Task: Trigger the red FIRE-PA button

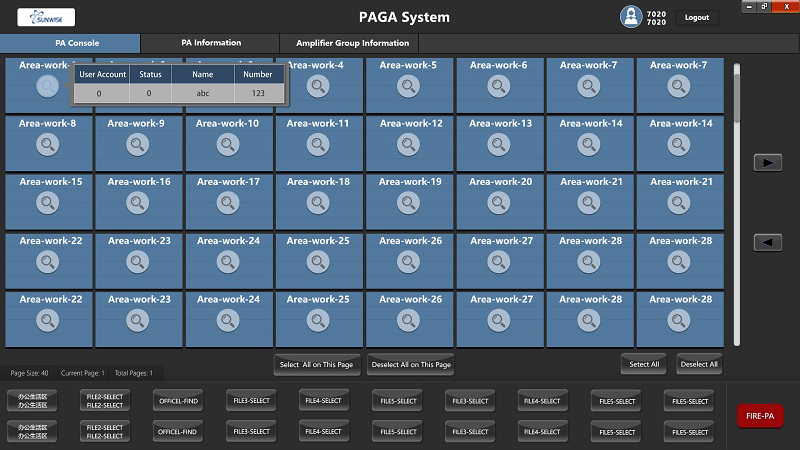Action: 759,416
